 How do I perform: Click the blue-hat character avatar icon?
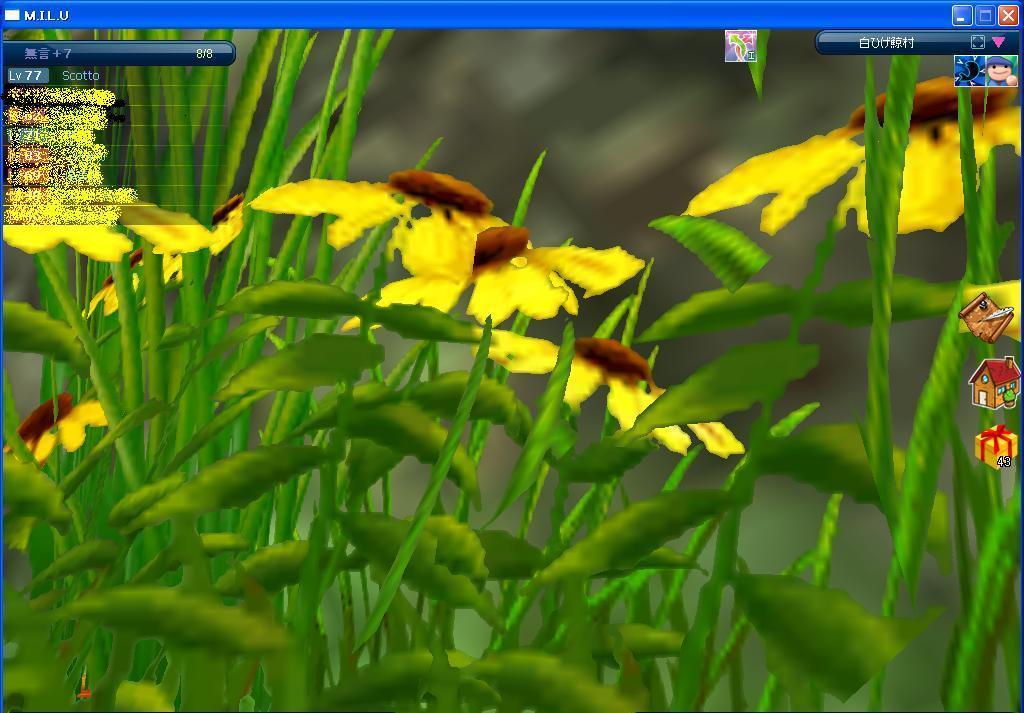tap(1001, 71)
